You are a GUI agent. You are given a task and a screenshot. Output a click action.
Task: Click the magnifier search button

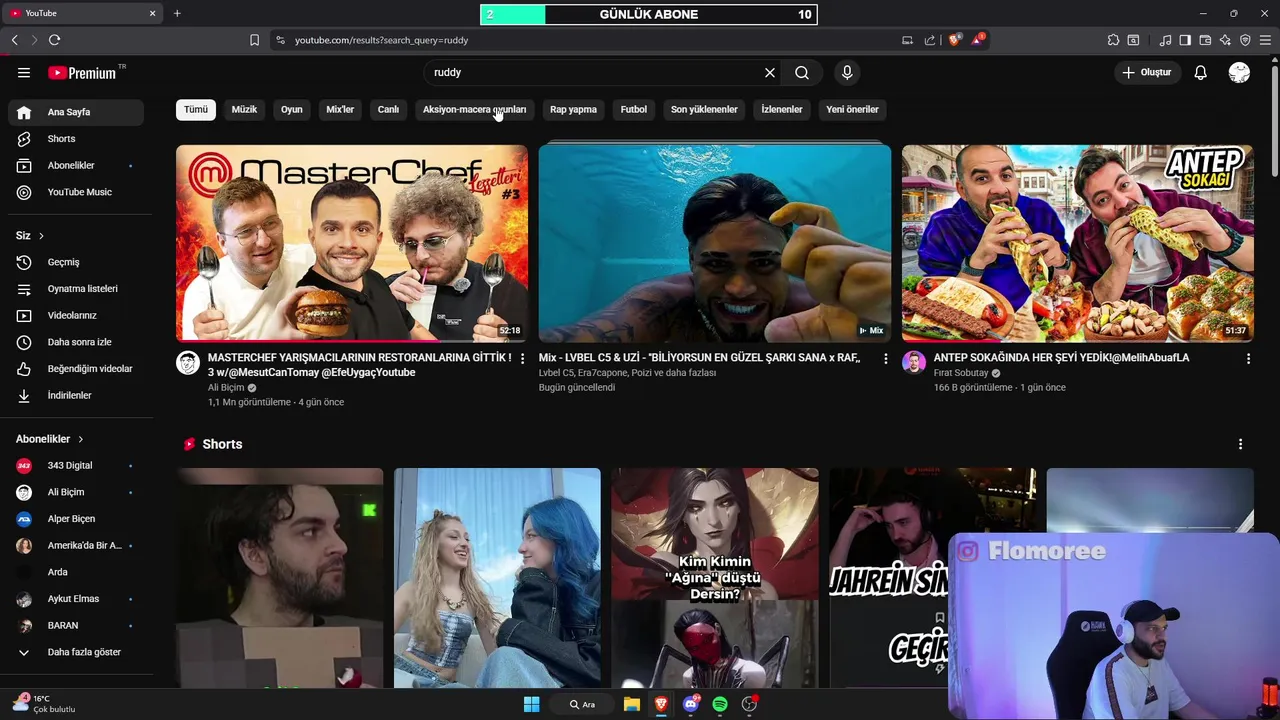point(802,73)
